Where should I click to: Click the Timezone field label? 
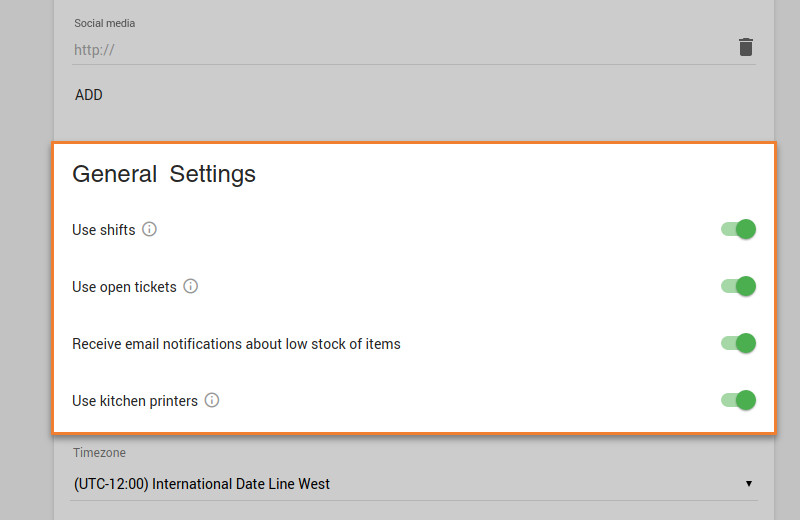pyautogui.click(x=99, y=453)
